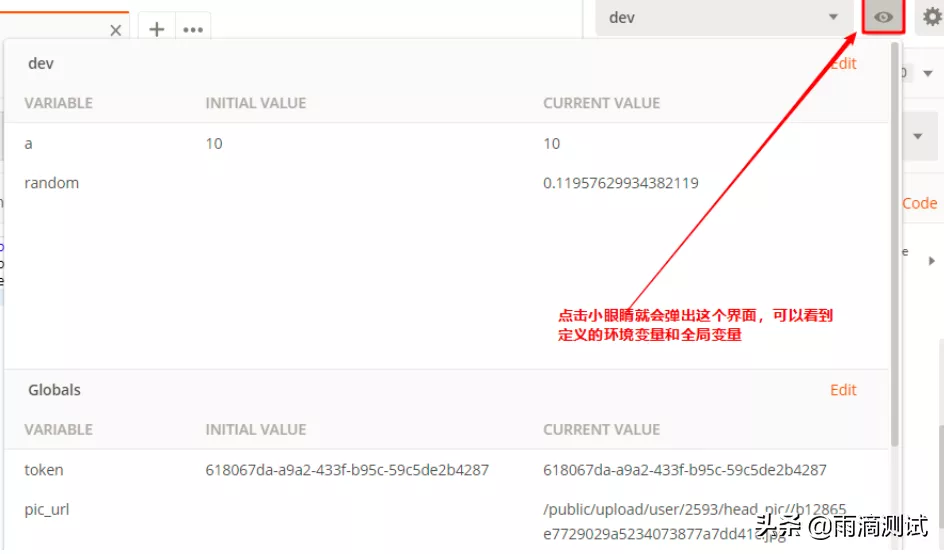This screenshot has width=944, height=554.
Task: Add a new request tab
Action: (x=157, y=30)
